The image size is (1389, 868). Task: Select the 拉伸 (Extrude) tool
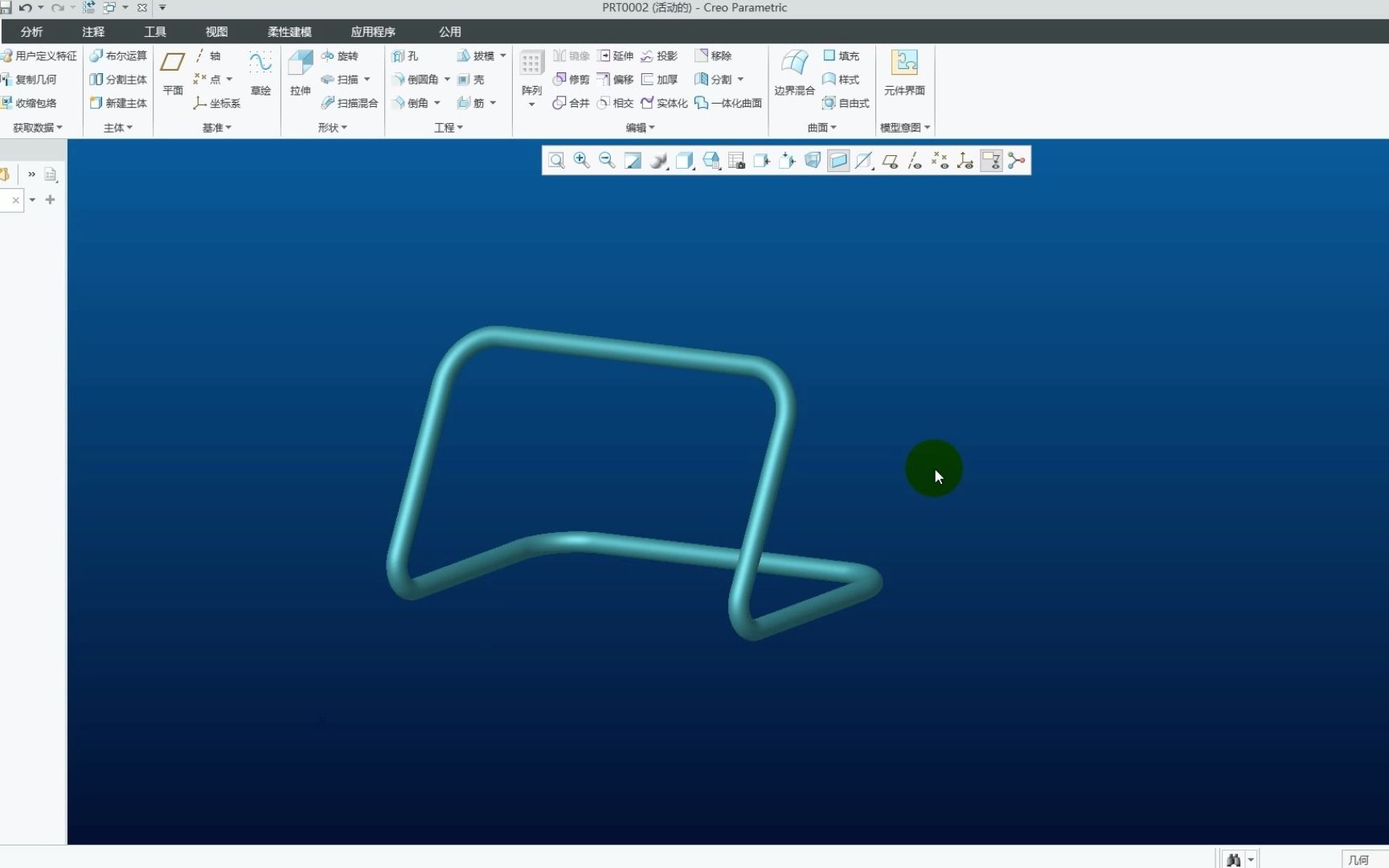tap(301, 72)
